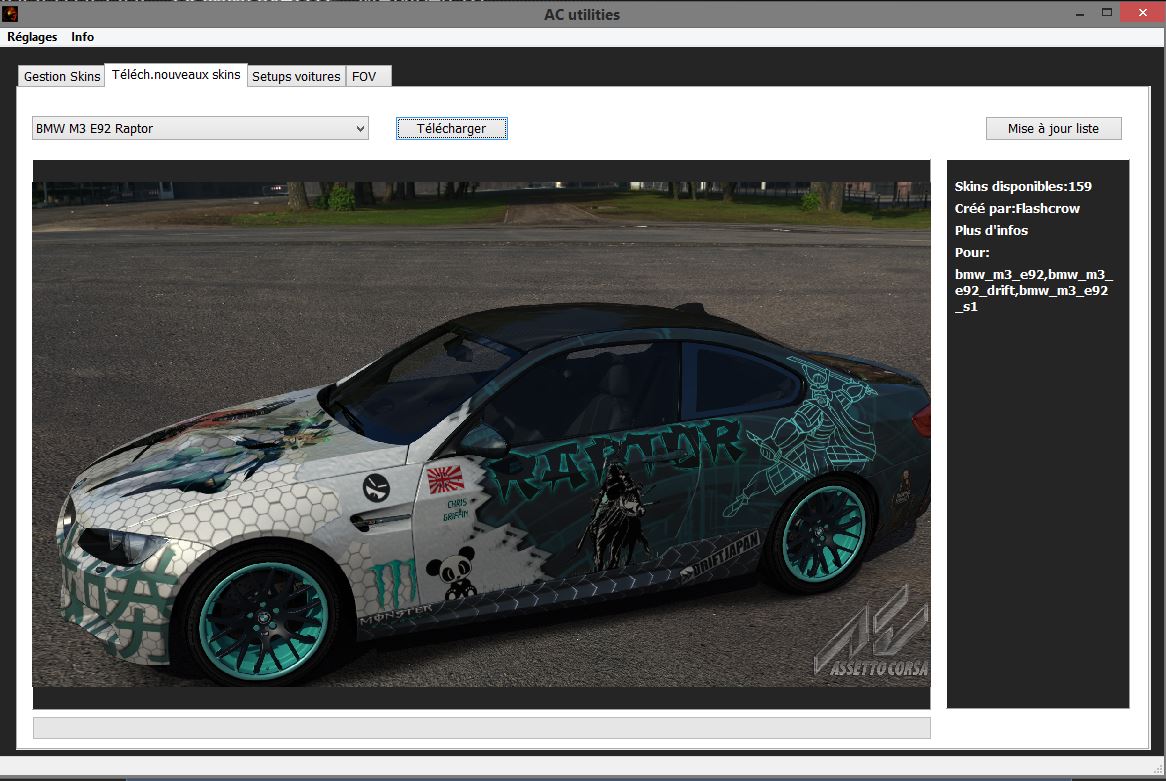Click the Télécharger button
The image size is (1166, 781).
point(451,128)
